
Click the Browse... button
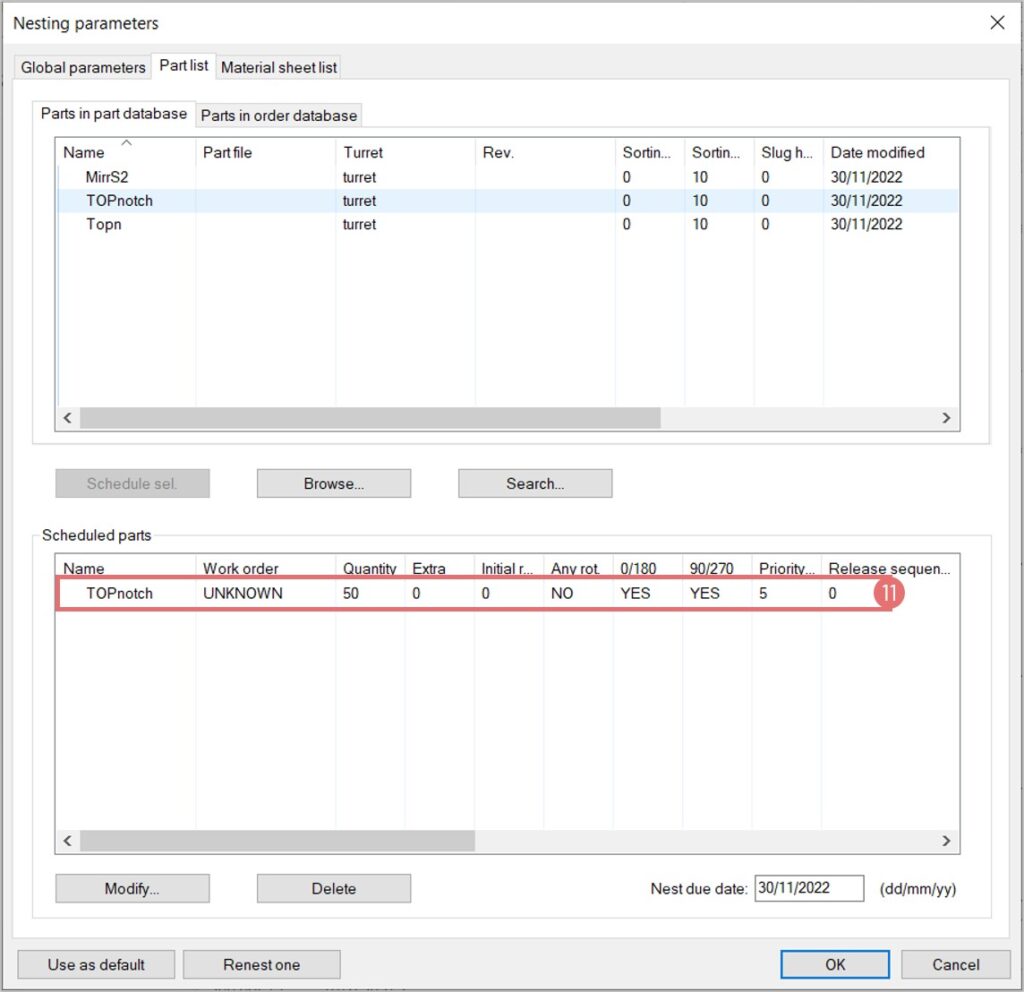pyautogui.click(x=333, y=484)
